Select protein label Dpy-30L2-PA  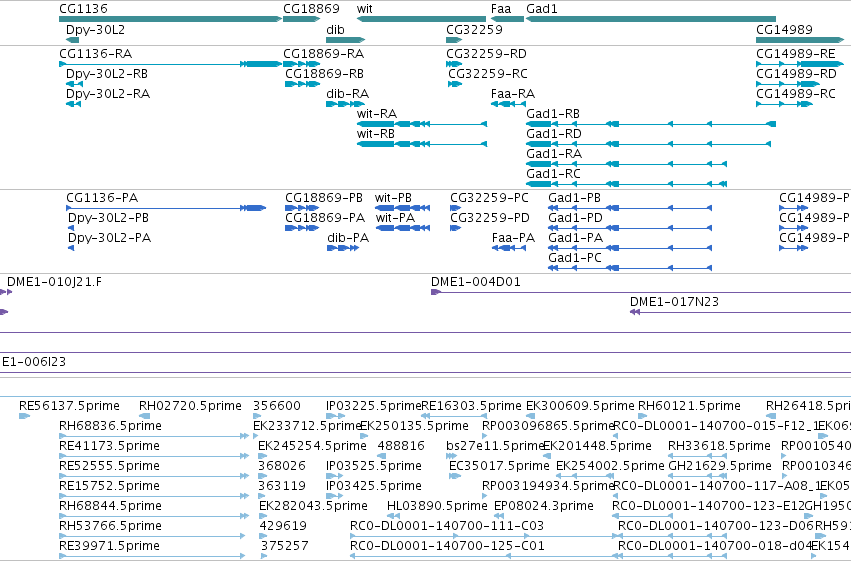tap(109, 238)
